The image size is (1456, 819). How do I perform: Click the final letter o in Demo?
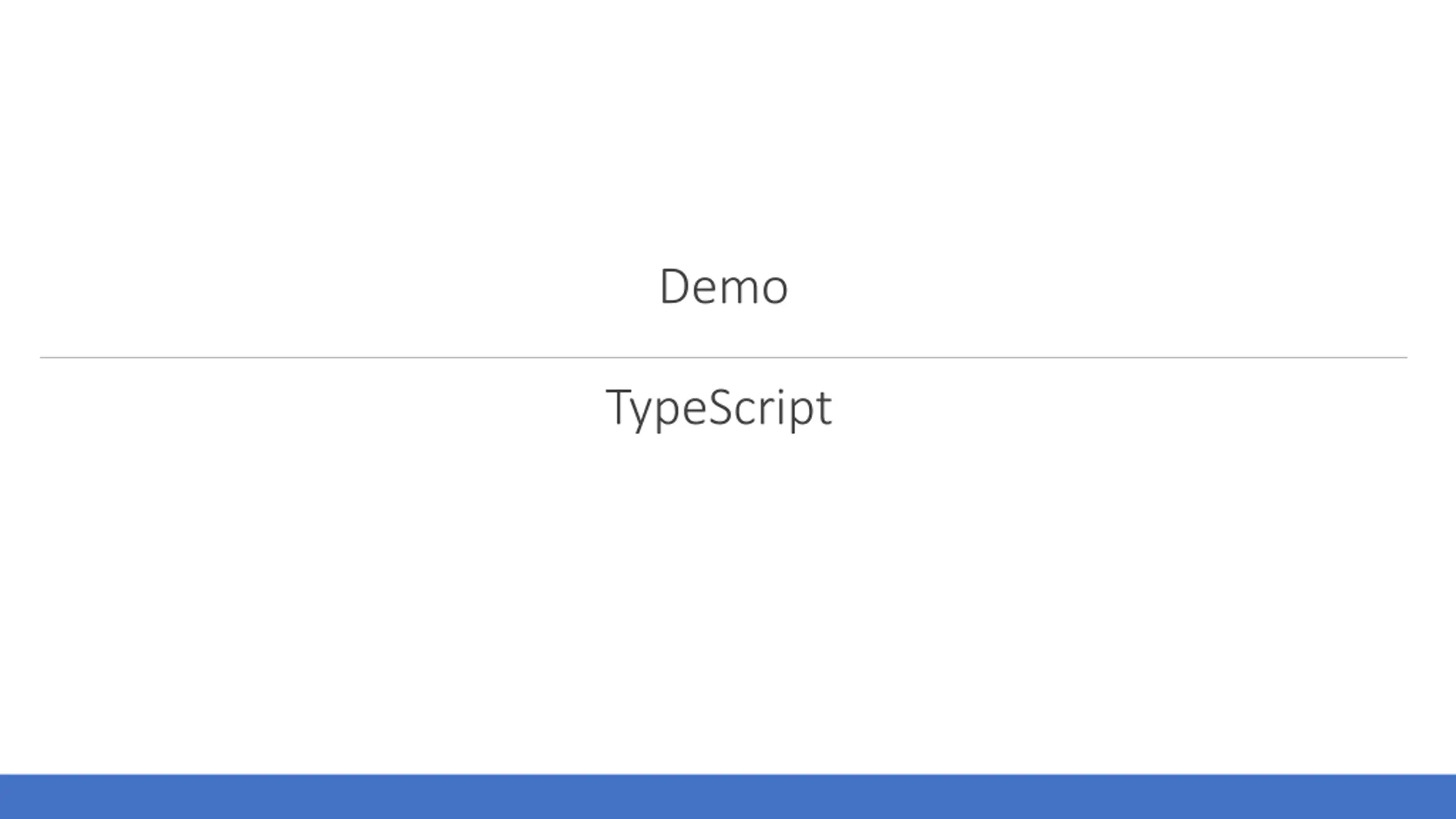[775, 291]
